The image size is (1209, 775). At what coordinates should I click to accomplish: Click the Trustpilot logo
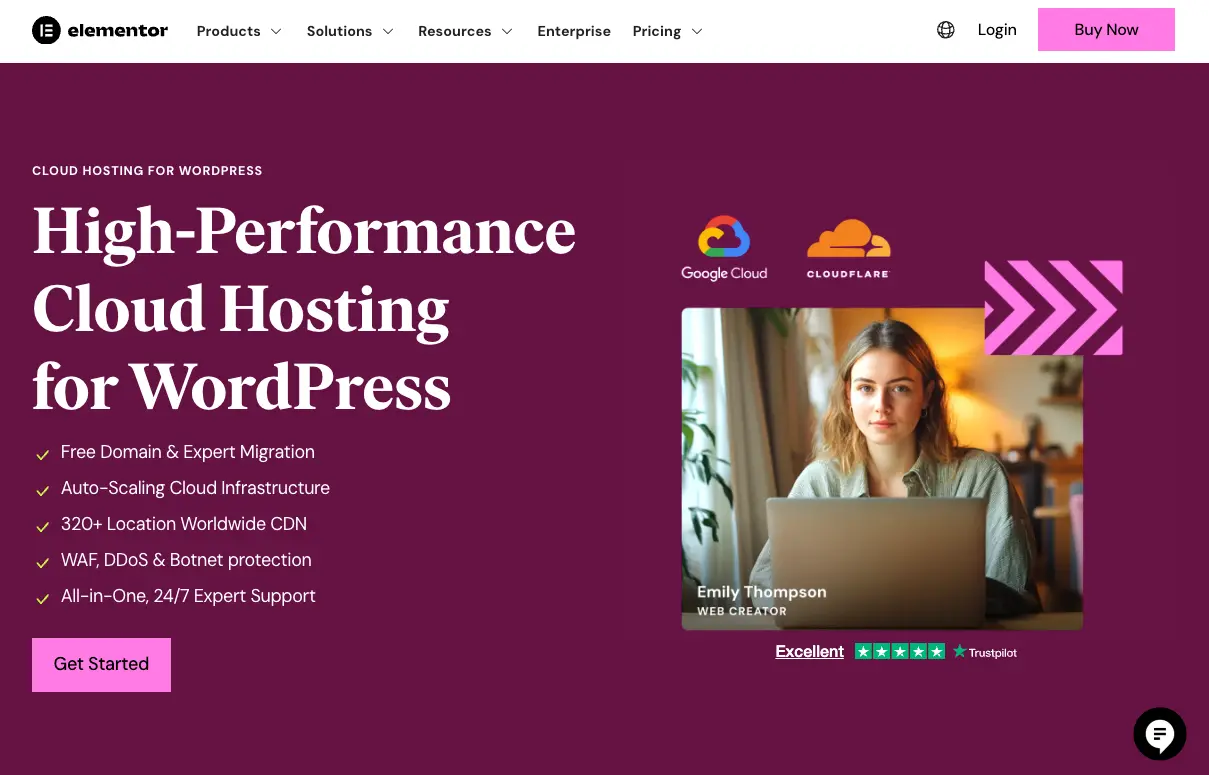pyautogui.click(x=984, y=652)
